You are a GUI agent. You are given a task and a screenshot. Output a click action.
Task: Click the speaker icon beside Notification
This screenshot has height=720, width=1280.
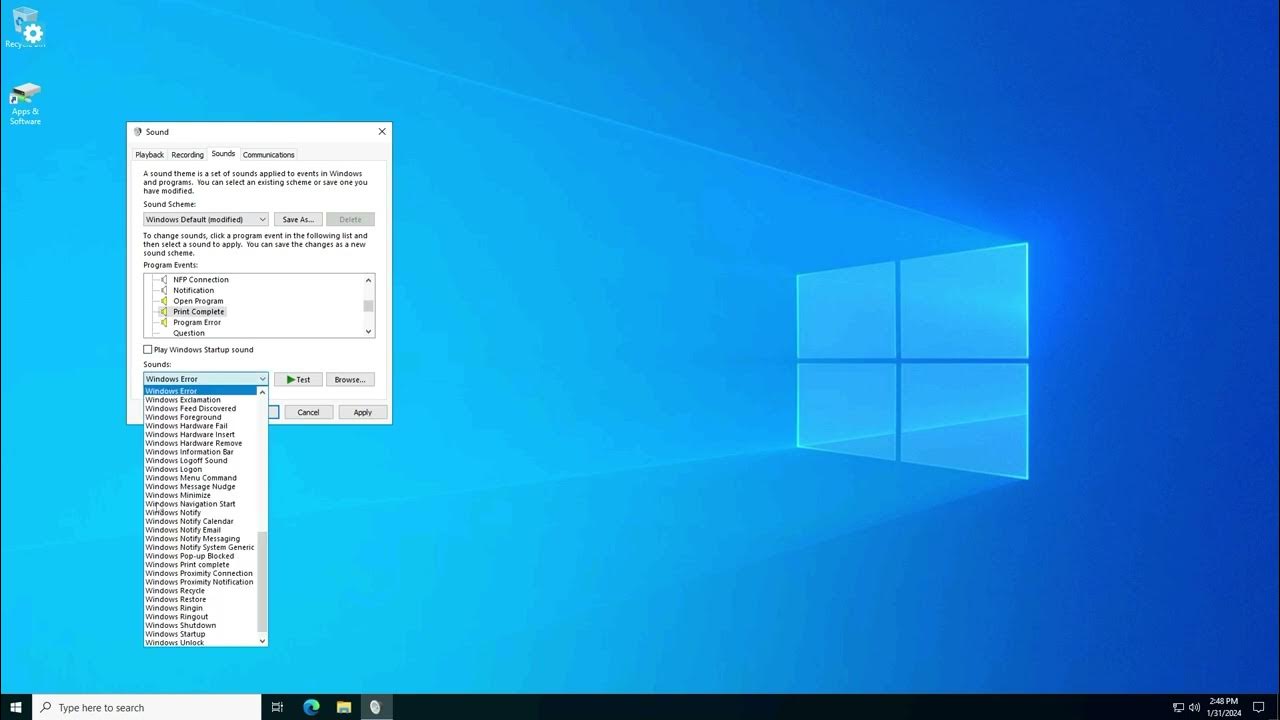[164, 290]
